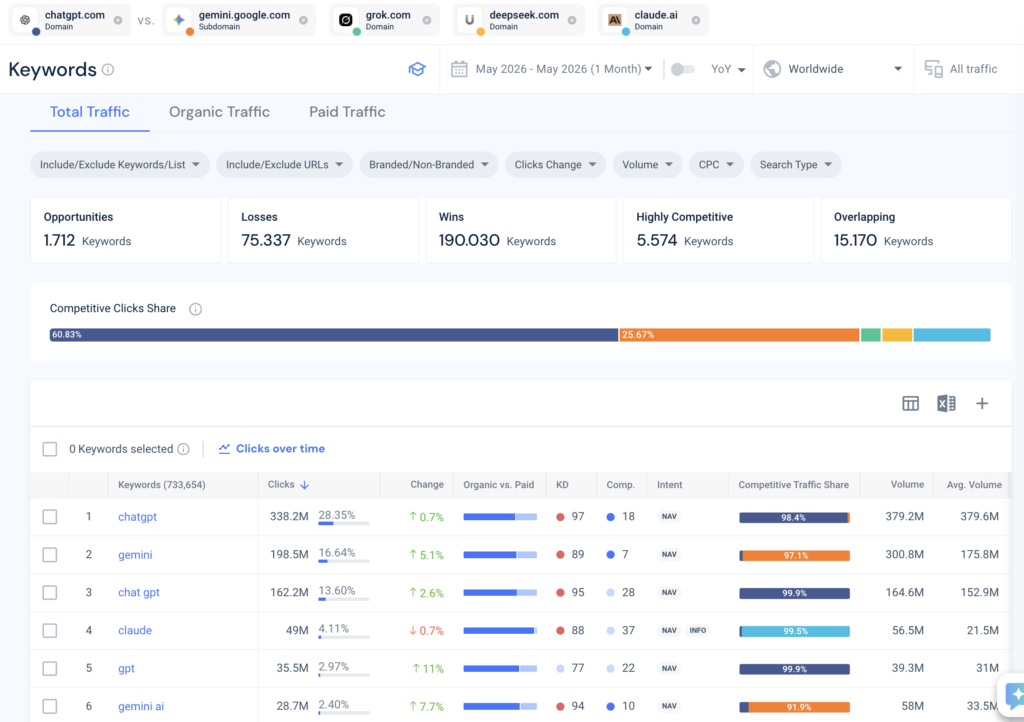
Task: Open Clicks Change filter dropdown
Action: click(x=555, y=165)
